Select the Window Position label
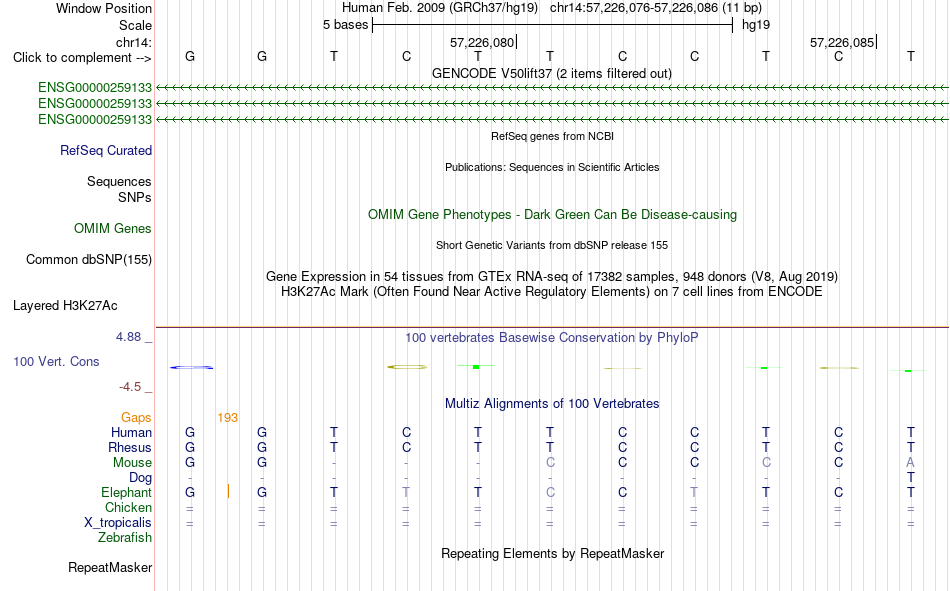Screen dimensions: 950x591 pyautogui.click(x=104, y=8)
